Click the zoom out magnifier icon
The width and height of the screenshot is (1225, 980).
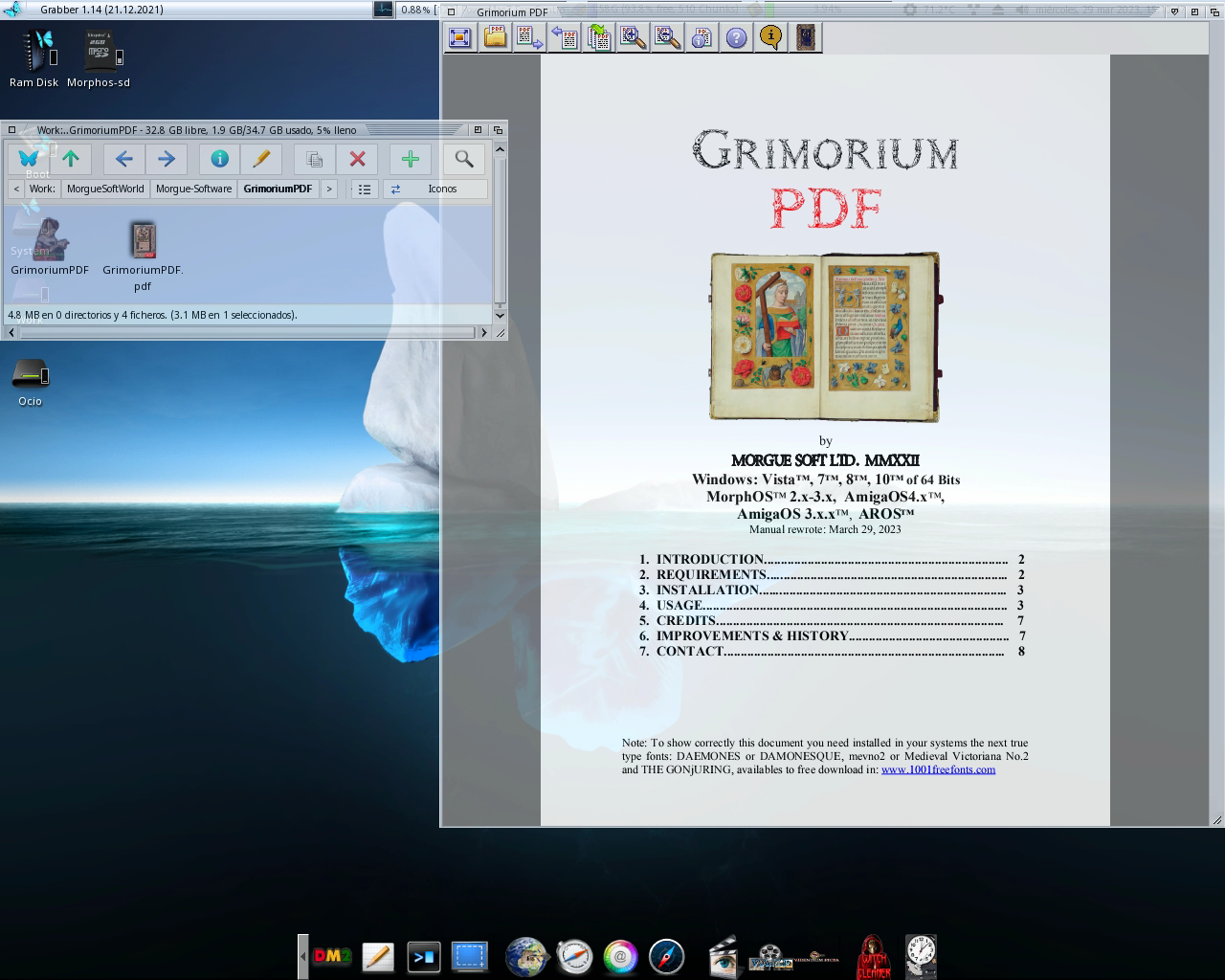pyautogui.click(x=667, y=37)
